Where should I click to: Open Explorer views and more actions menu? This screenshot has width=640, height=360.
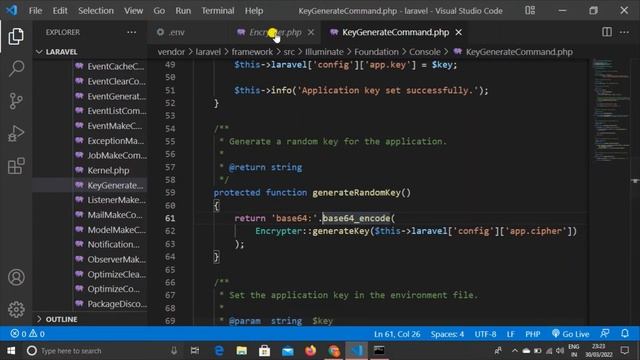(x=131, y=32)
